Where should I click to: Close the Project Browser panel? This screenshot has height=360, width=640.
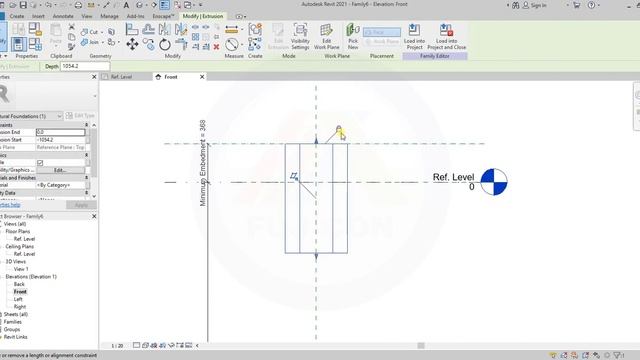(94, 216)
